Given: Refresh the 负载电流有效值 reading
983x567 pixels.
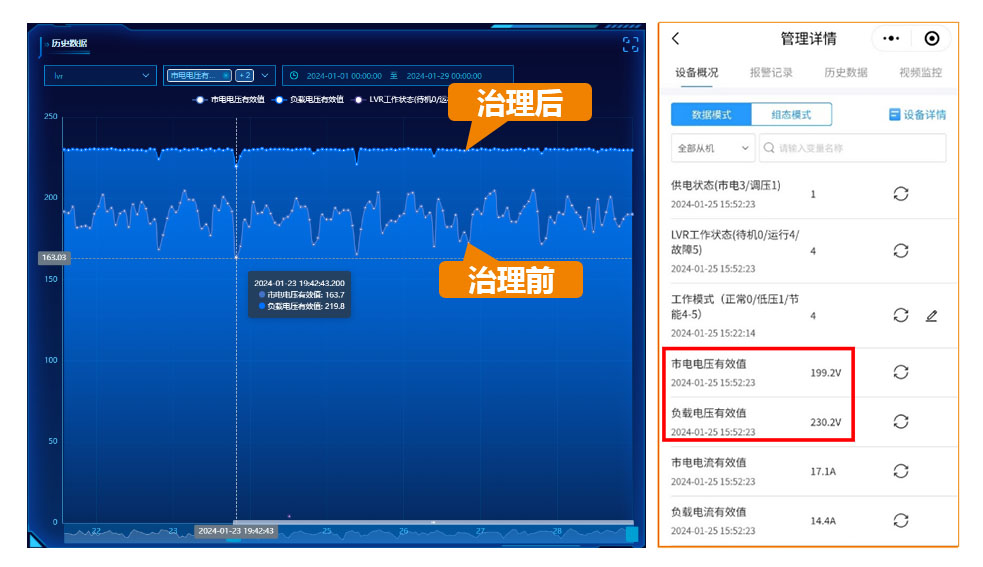Looking at the screenshot, I should [x=900, y=520].
